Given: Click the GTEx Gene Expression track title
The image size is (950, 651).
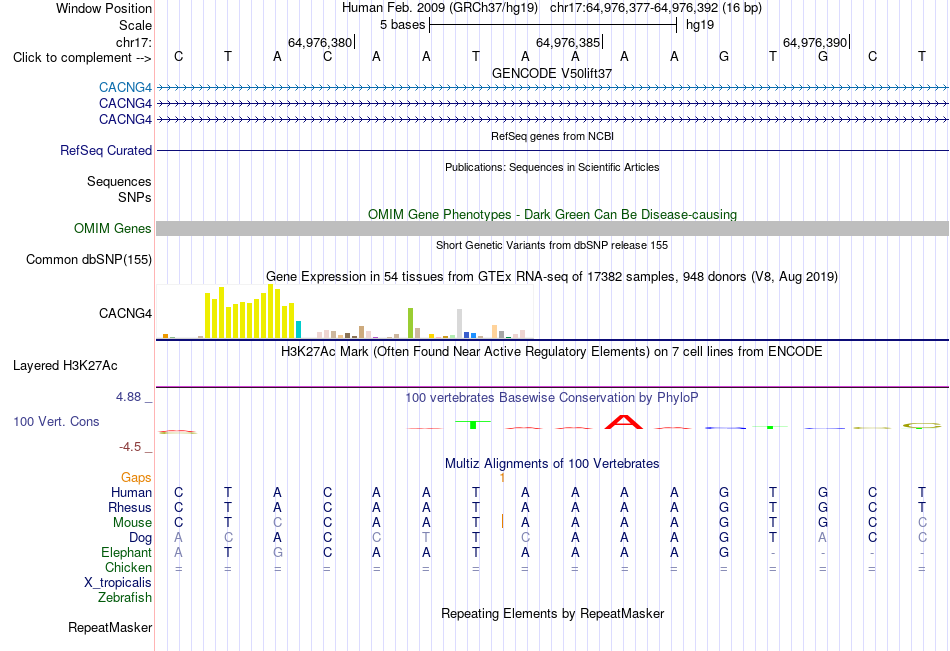Looking at the screenshot, I should coord(552,276).
